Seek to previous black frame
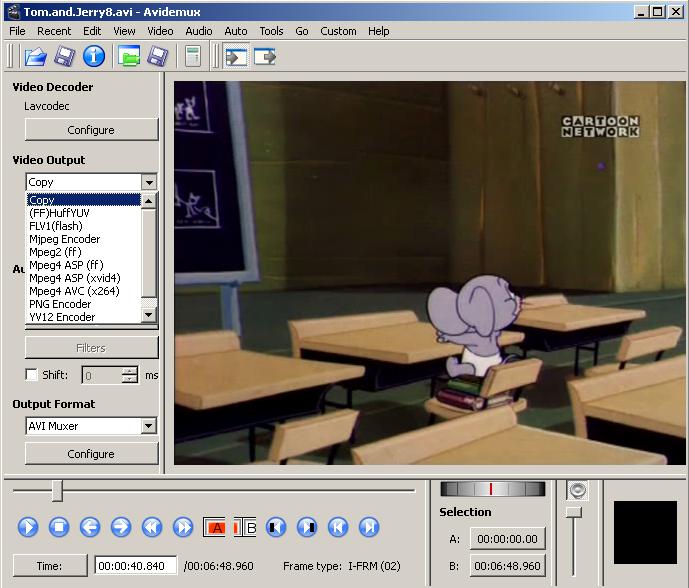Viewport: 689px width, 588px height. pyautogui.click(x=276, y=527)
